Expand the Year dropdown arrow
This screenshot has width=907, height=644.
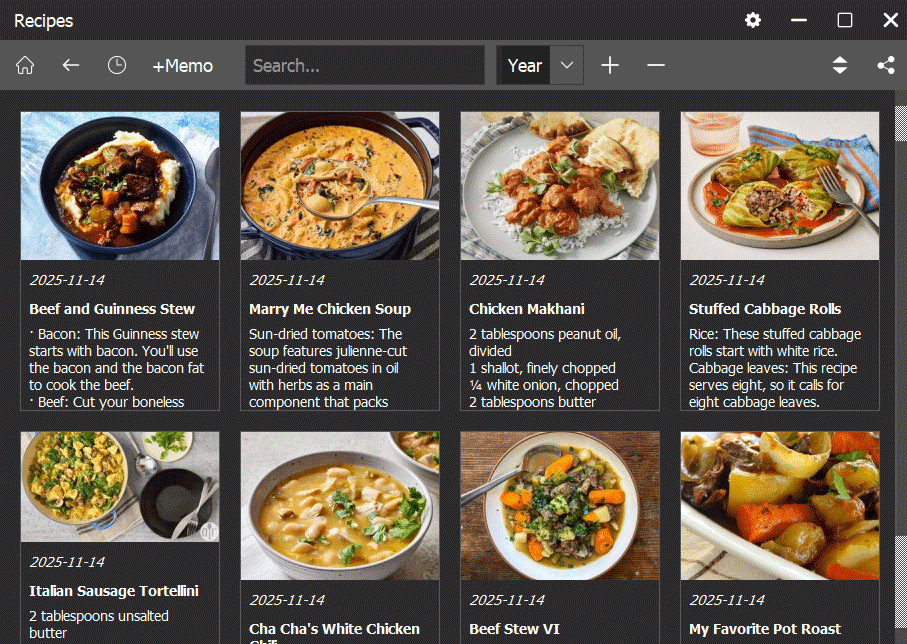567,66
